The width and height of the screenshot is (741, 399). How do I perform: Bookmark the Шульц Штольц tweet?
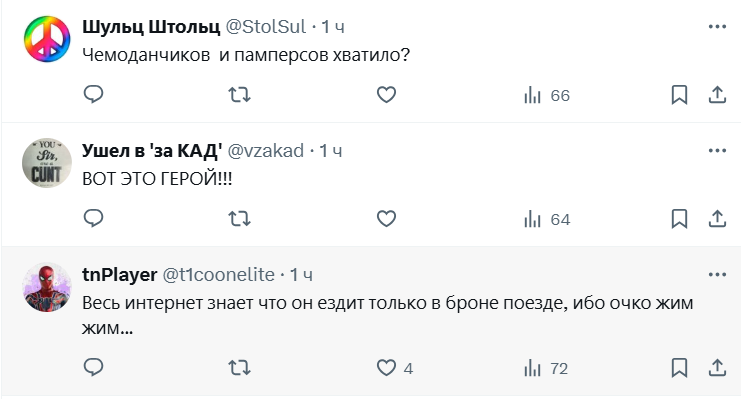click(x=679, y=95)
